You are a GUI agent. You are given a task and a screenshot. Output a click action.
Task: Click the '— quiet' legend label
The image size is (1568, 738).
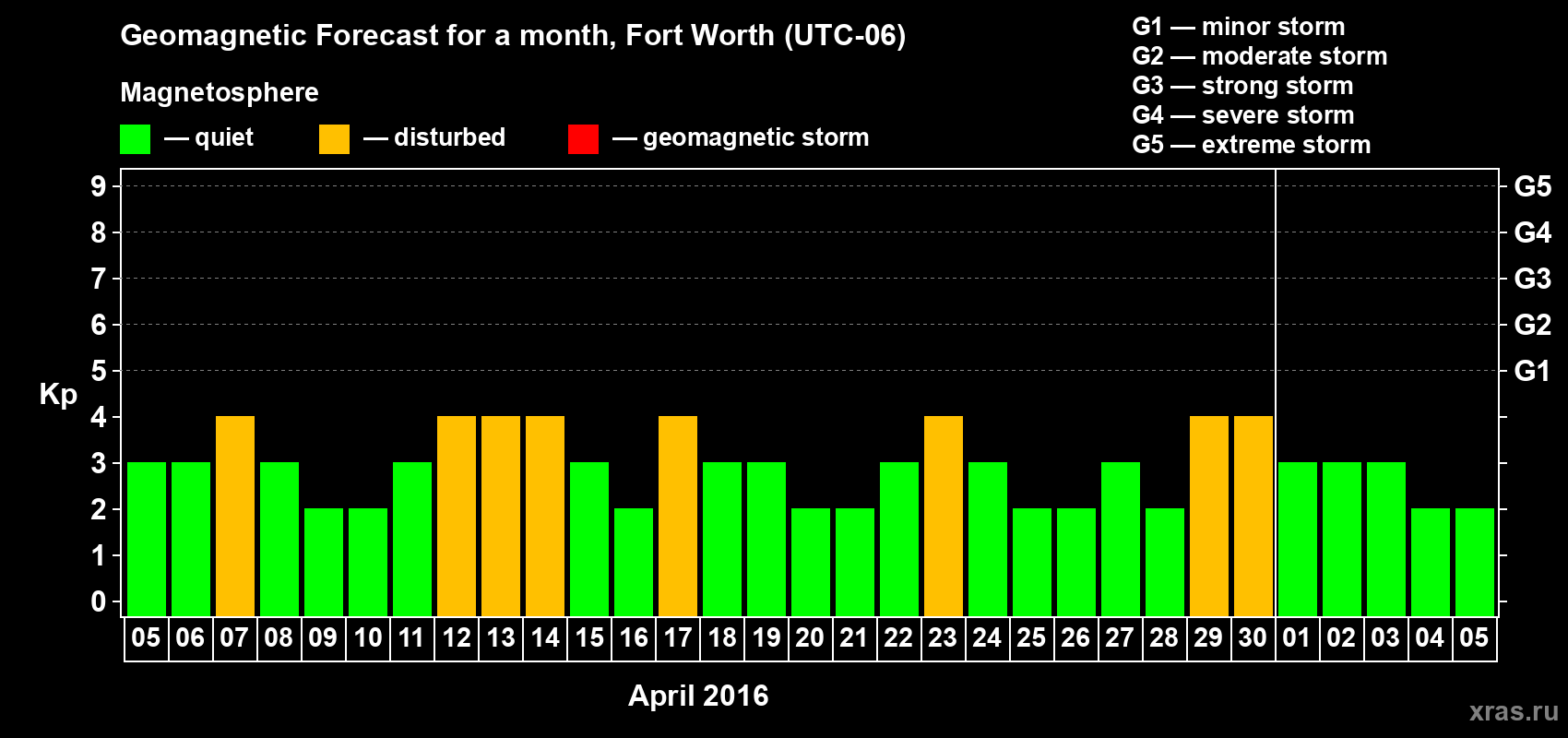coord(208,137)
